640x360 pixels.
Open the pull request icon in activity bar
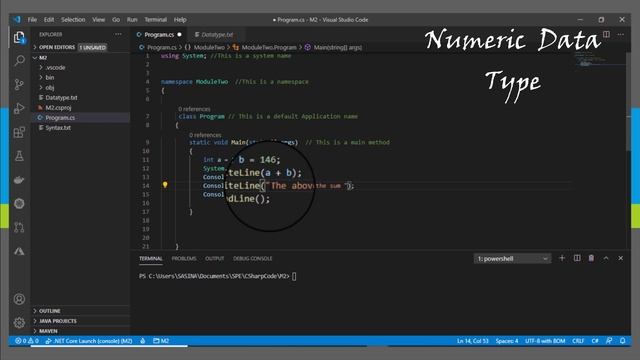[19, 227]
